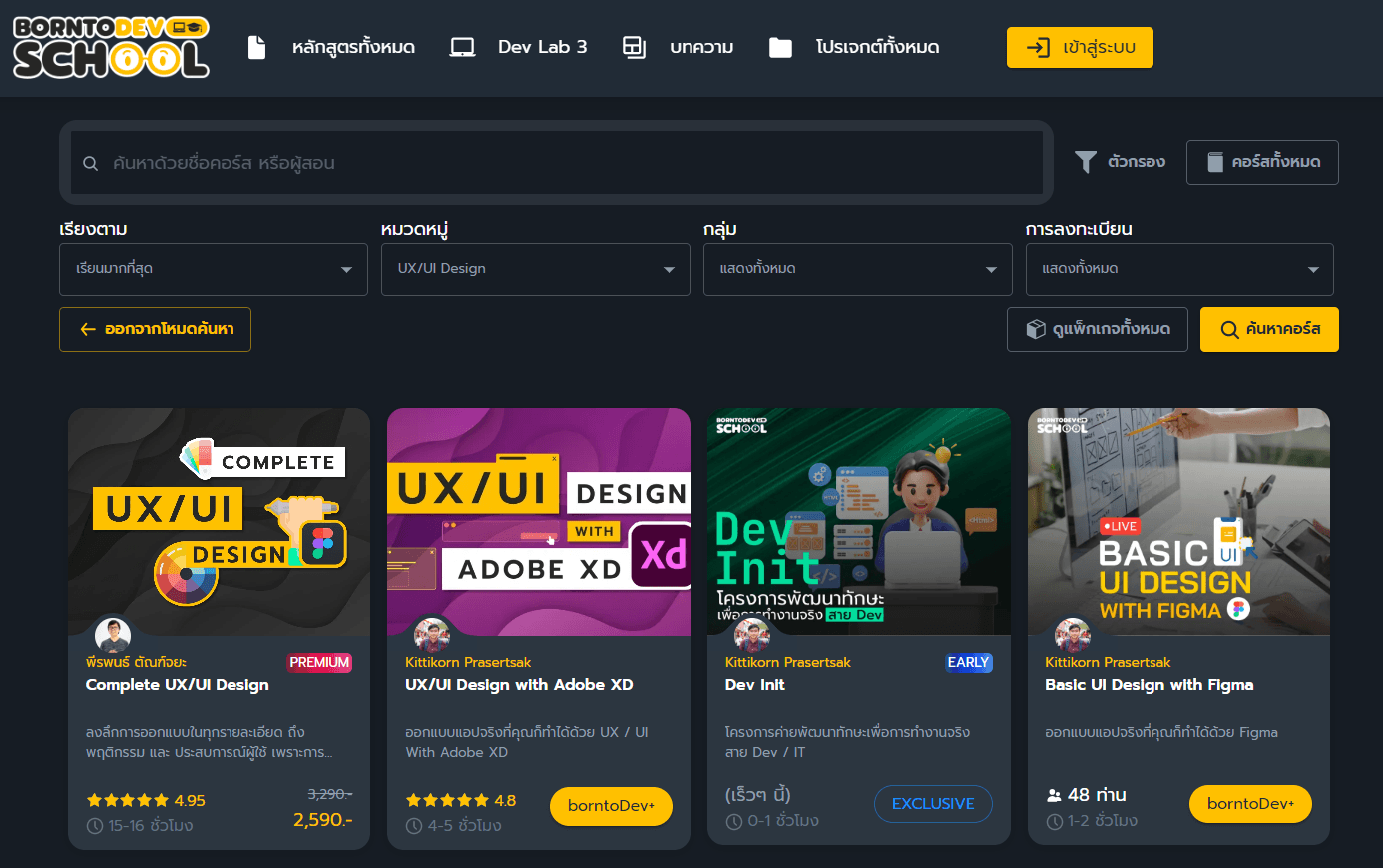1383x868 pixels.
Task: Click Kittikorn Prasertsak's avatar on Dev Init
Action: [x=752, y=635]
